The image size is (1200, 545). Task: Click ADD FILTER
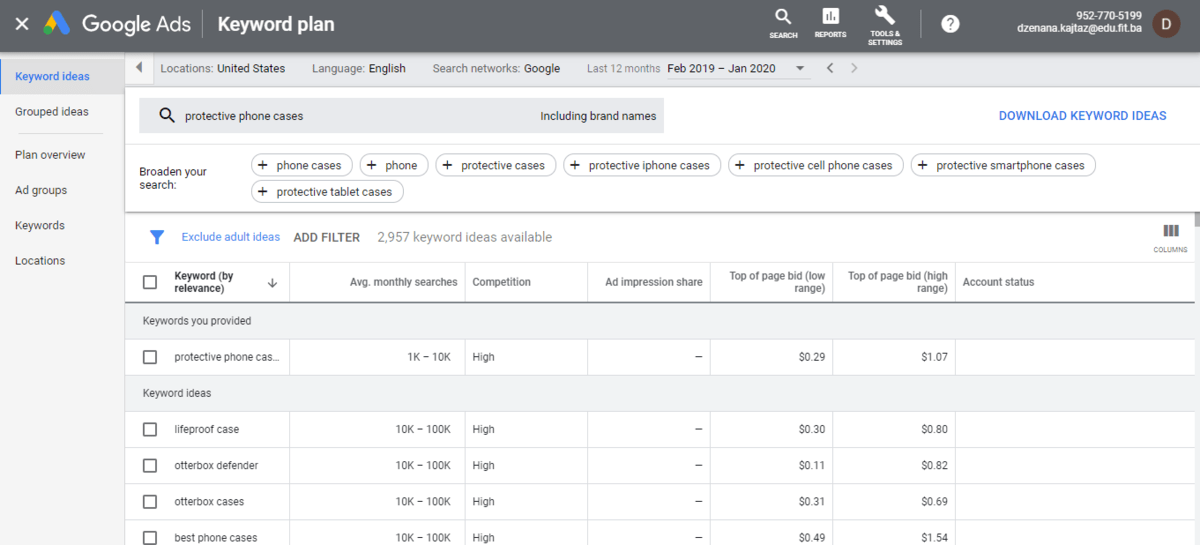pos(326,237)
